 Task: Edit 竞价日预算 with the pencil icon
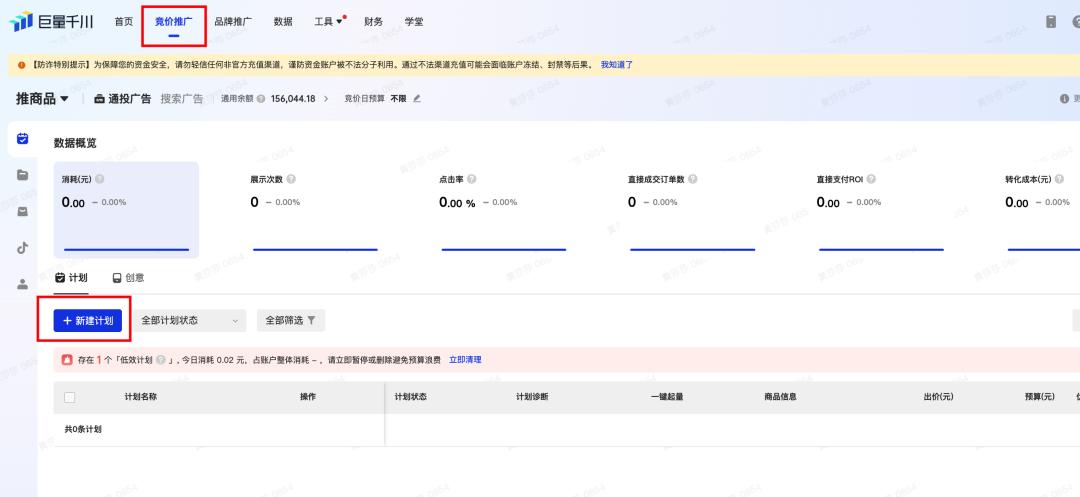coord(417,98)
